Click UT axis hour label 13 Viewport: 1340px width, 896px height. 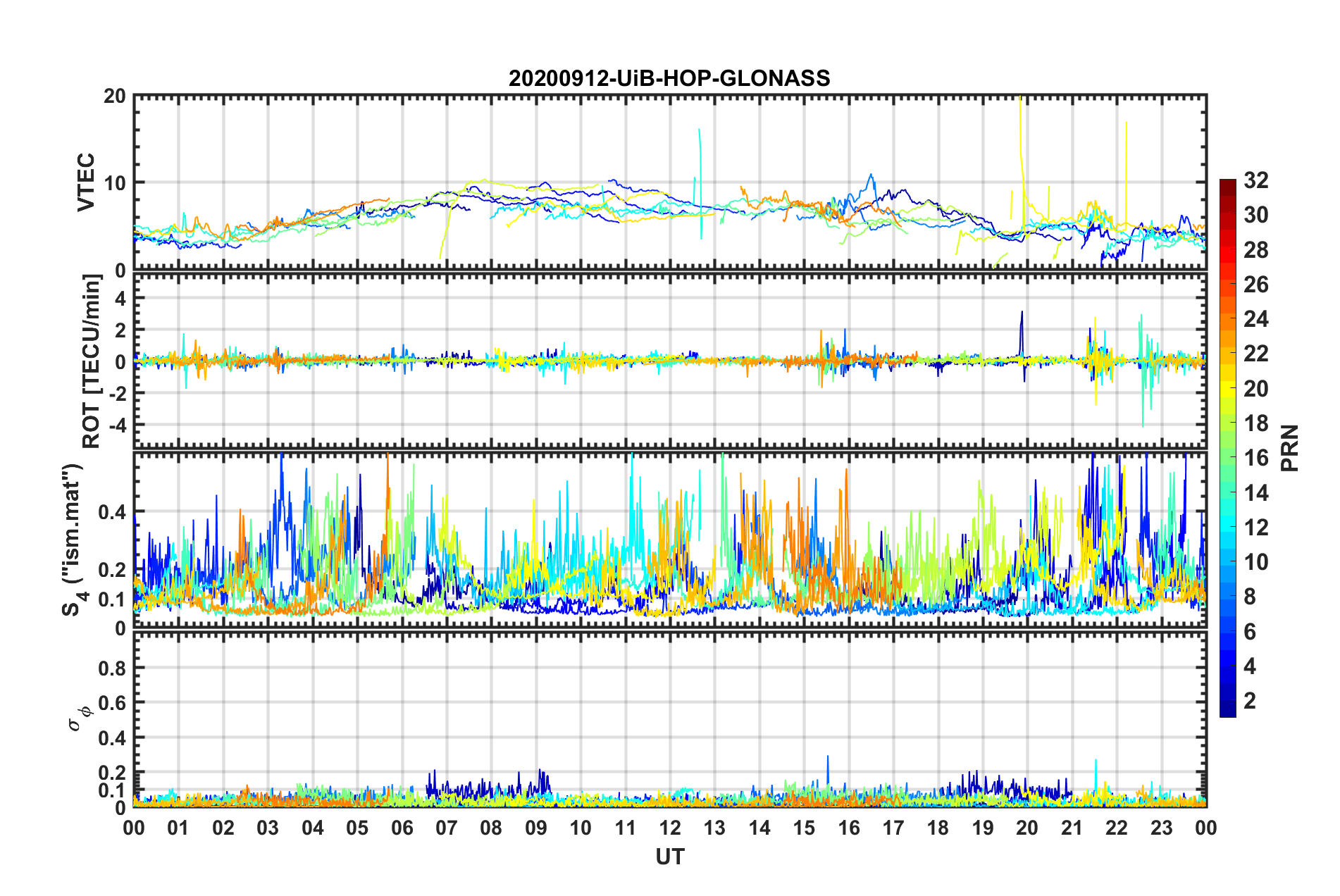tap(714, 828)
